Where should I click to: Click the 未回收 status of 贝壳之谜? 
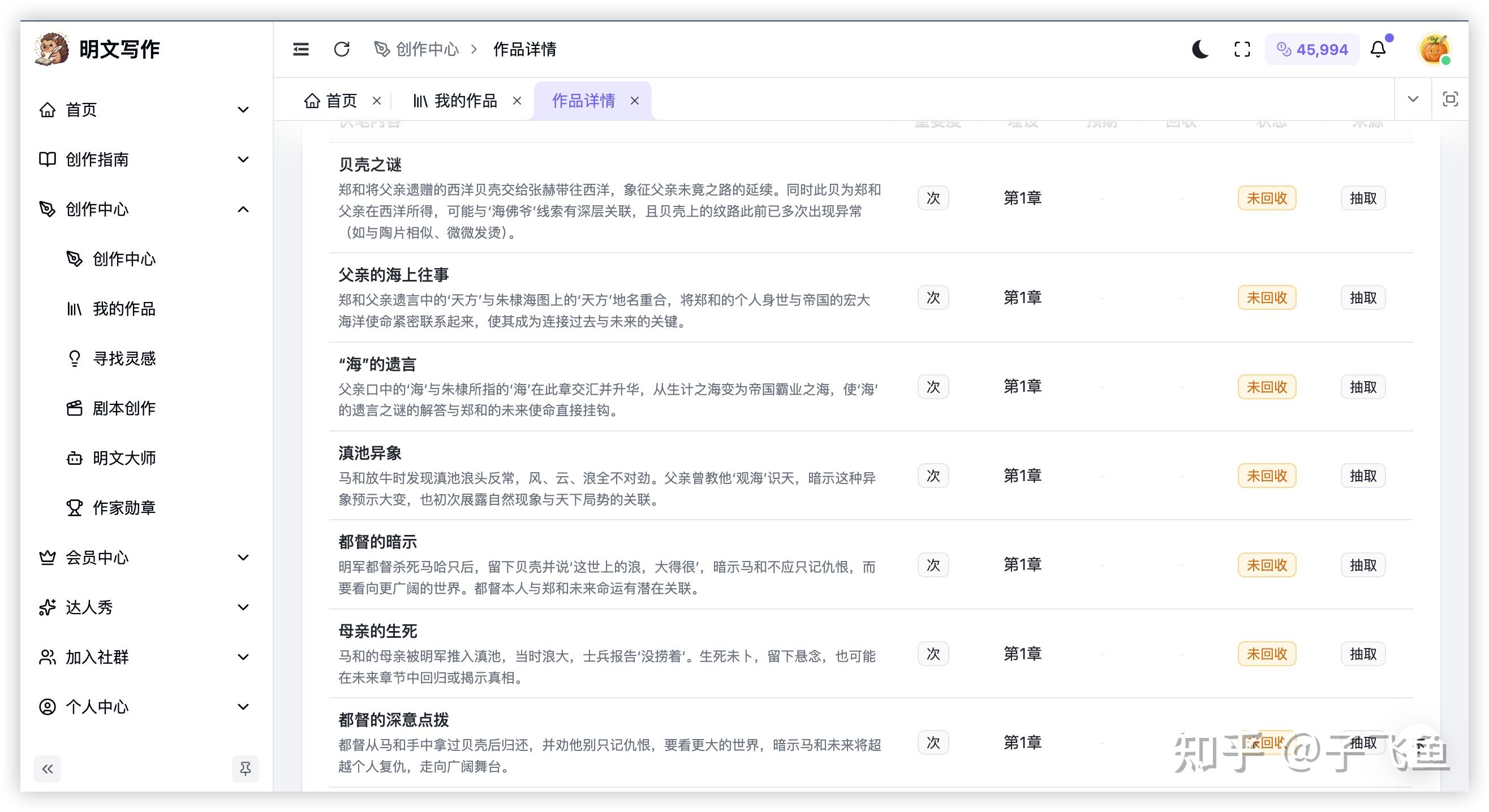(1267, 198)
